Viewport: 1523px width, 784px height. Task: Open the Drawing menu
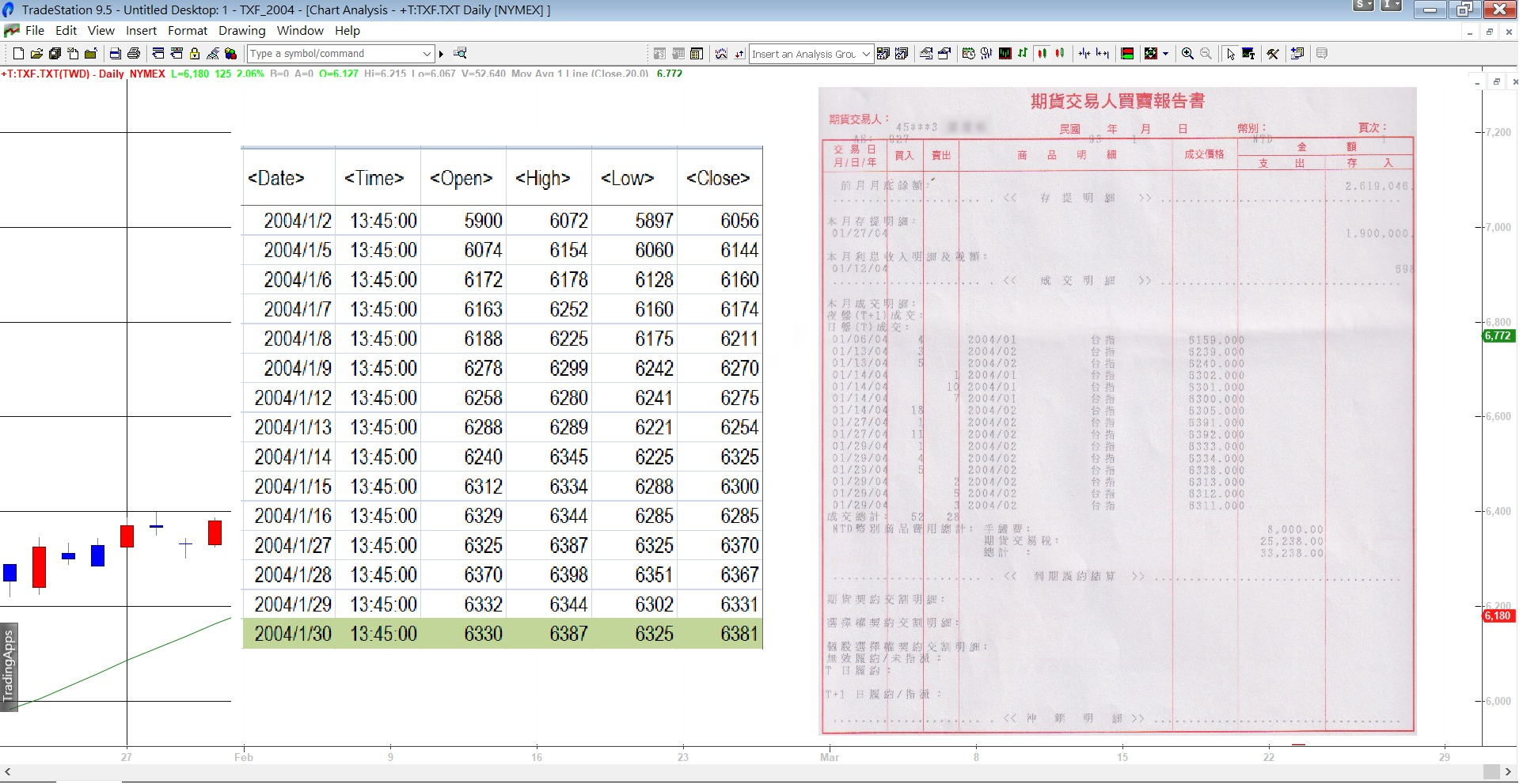241,31
